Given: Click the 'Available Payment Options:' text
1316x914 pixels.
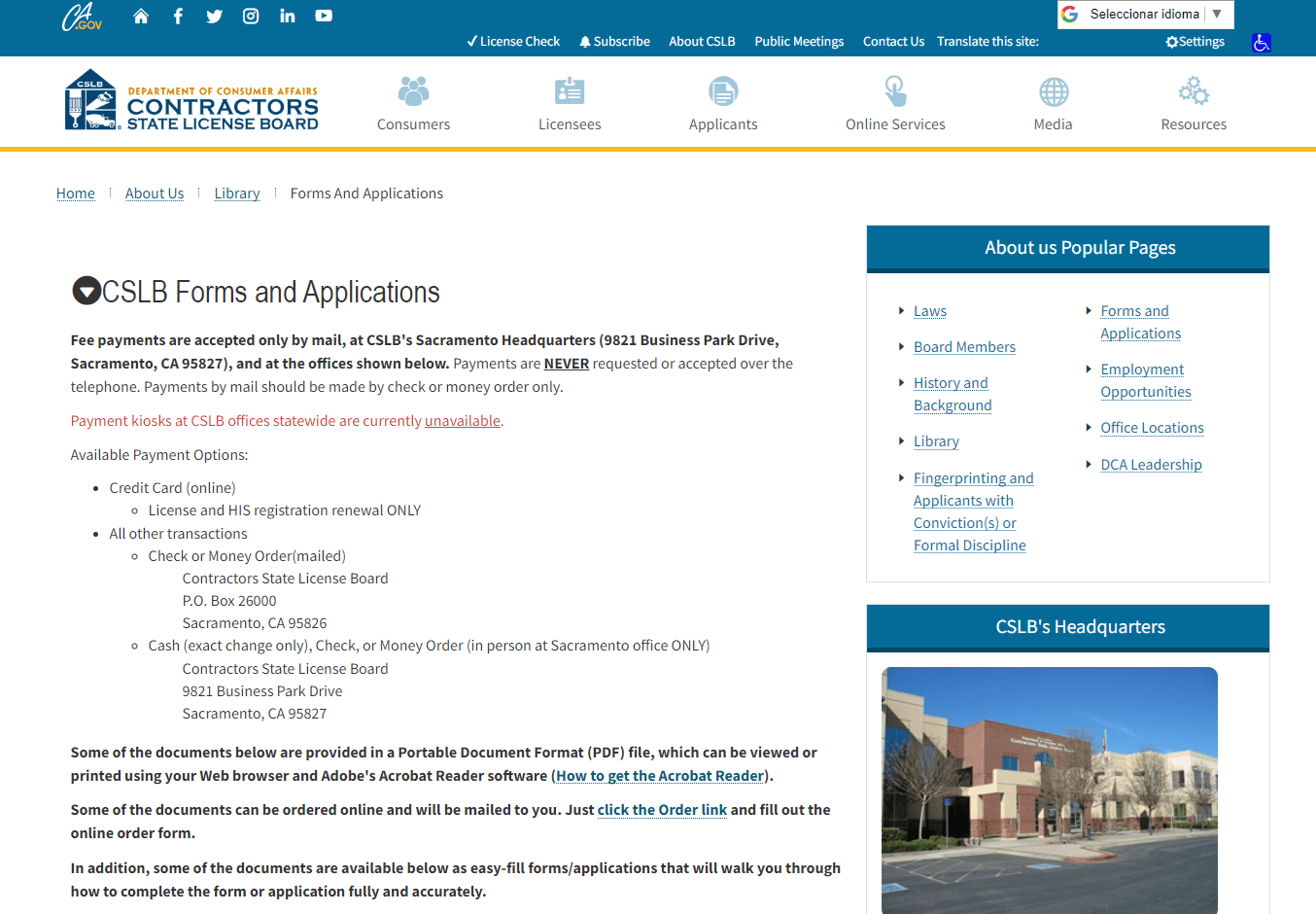Looking at the screenshot, I should click(x=159, y=455).
